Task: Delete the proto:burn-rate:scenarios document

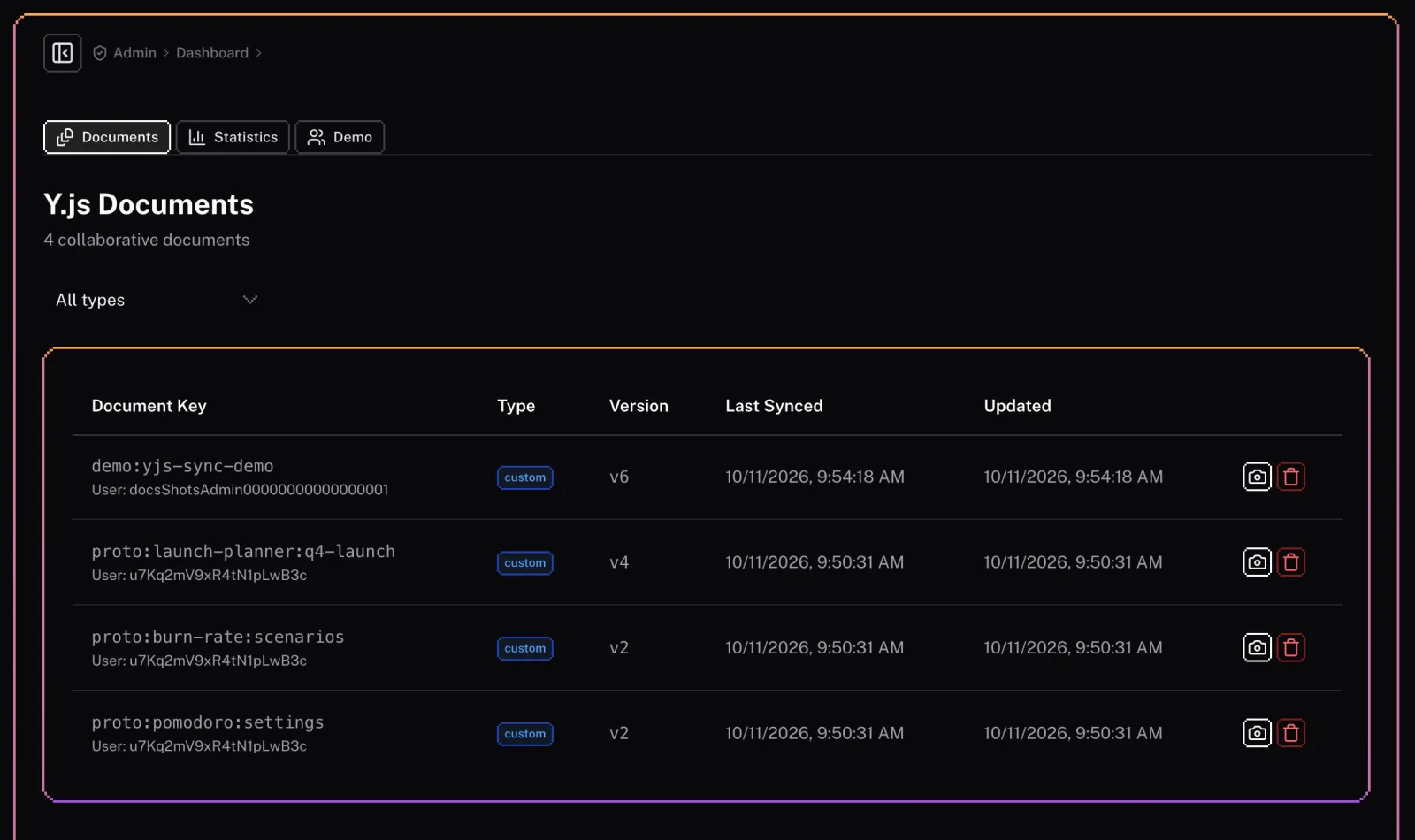Action: click(x=1291, y=648)
